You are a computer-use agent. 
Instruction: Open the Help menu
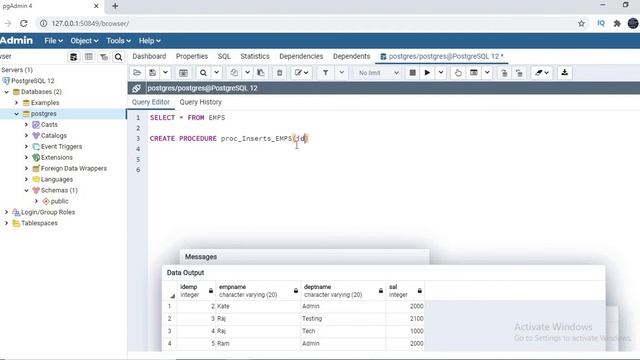[x=149, y=41]
